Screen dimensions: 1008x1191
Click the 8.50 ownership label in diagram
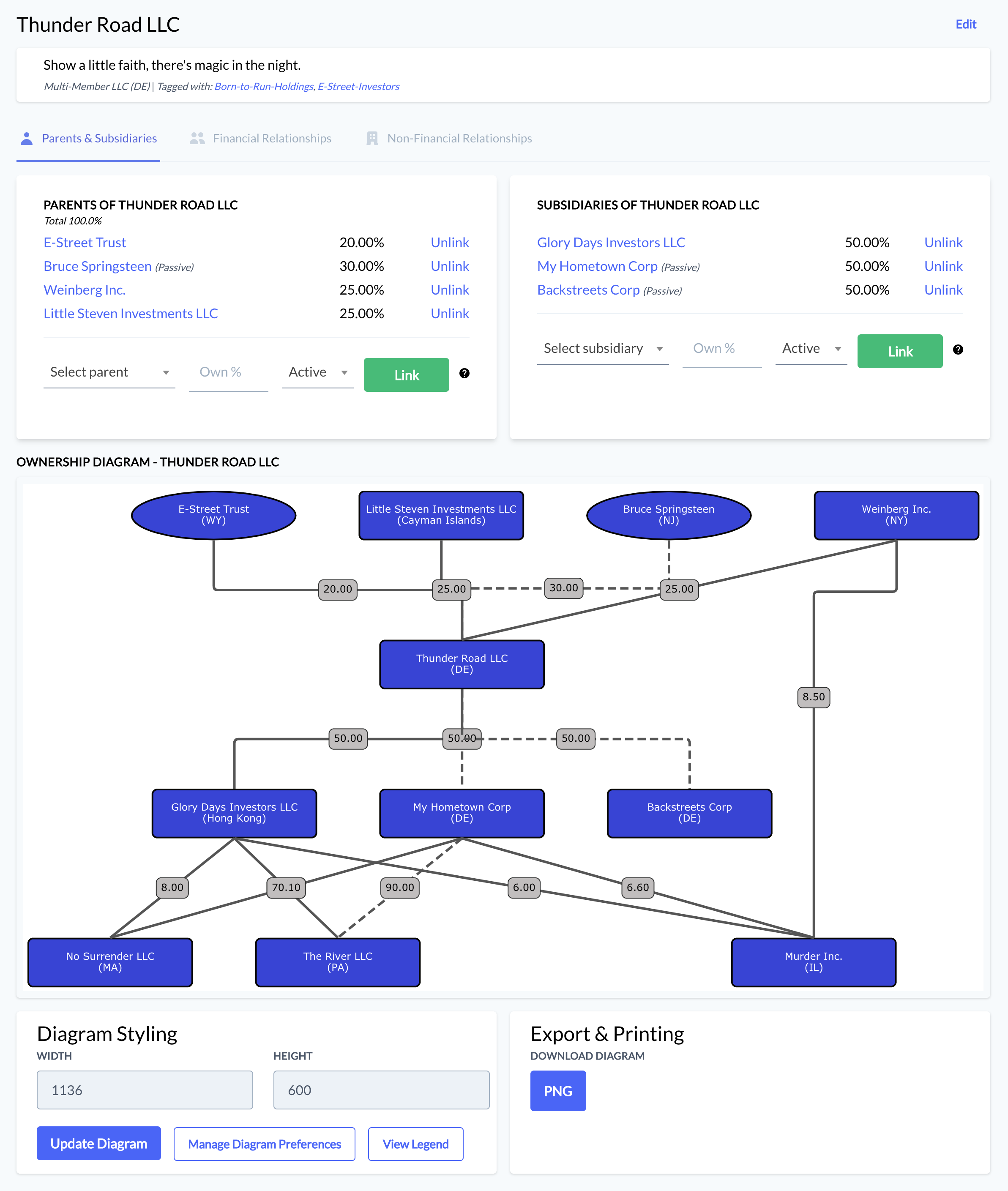coord(813,697)
